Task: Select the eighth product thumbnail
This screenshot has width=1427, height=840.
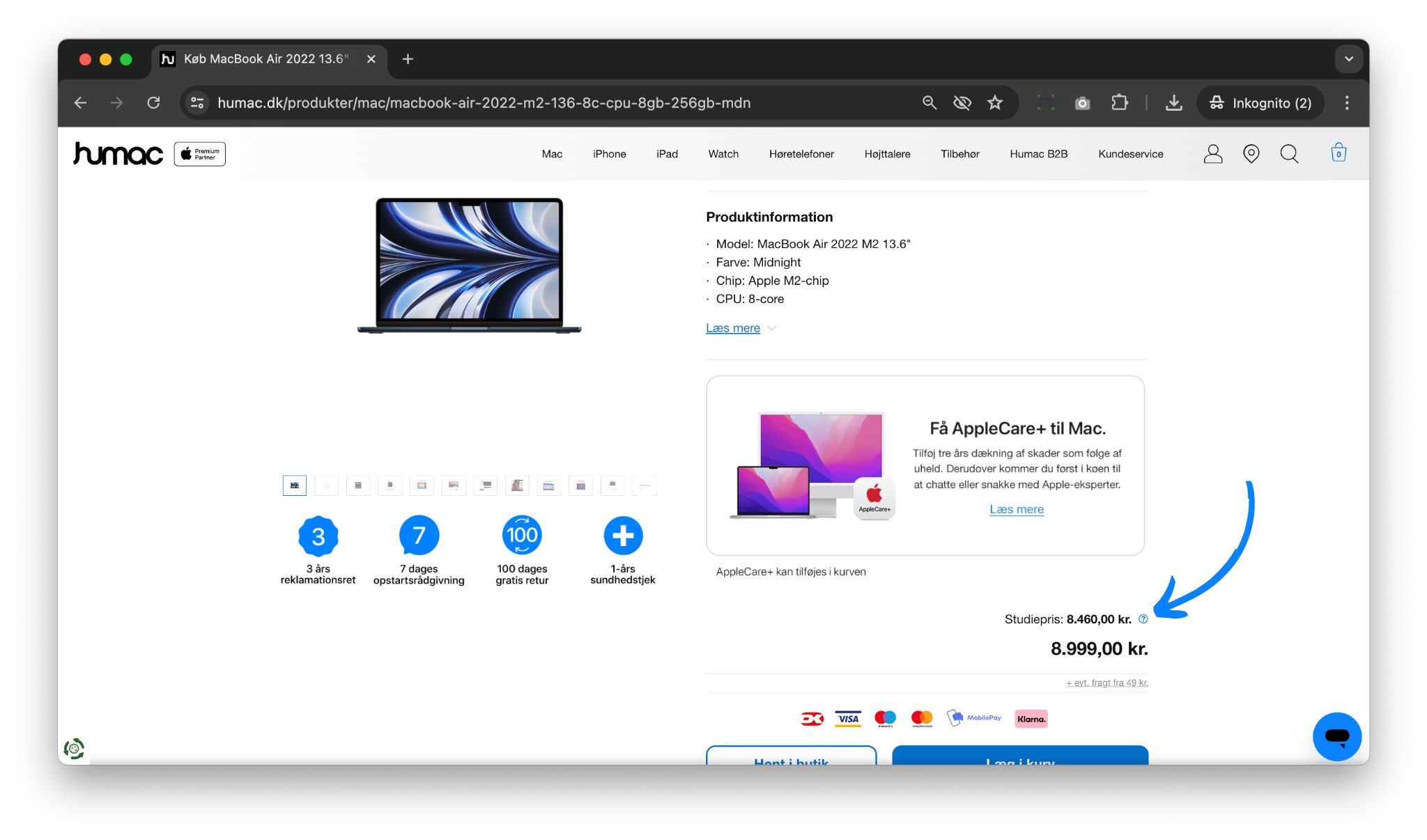Action: [517, 485]
